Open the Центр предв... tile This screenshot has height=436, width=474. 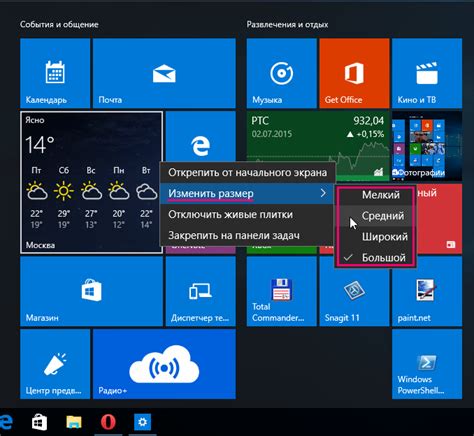[55, 364]
